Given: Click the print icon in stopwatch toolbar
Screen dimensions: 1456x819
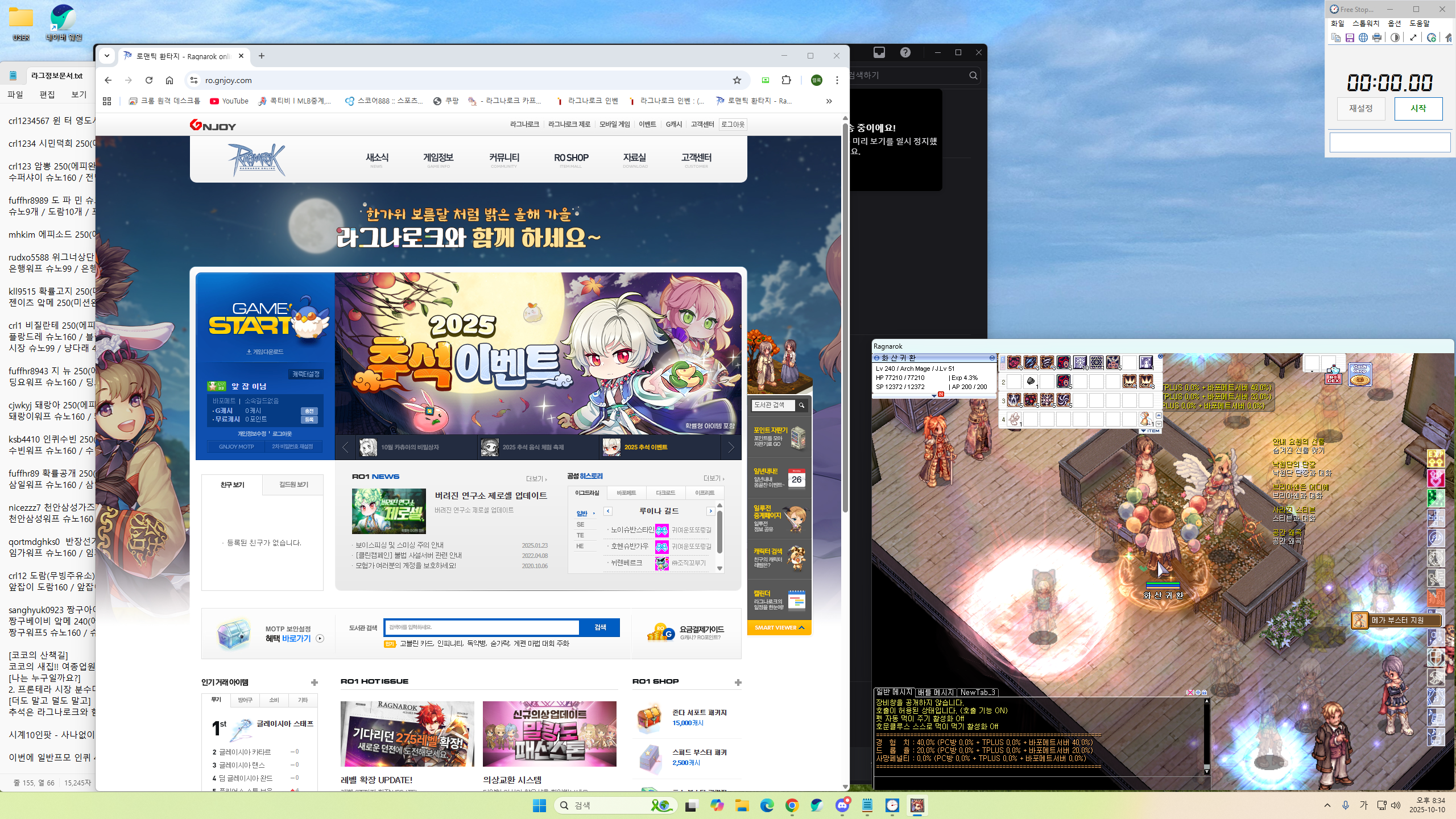Looking at the screenshot, I should pyautogui.click(x=1377, y=38).
